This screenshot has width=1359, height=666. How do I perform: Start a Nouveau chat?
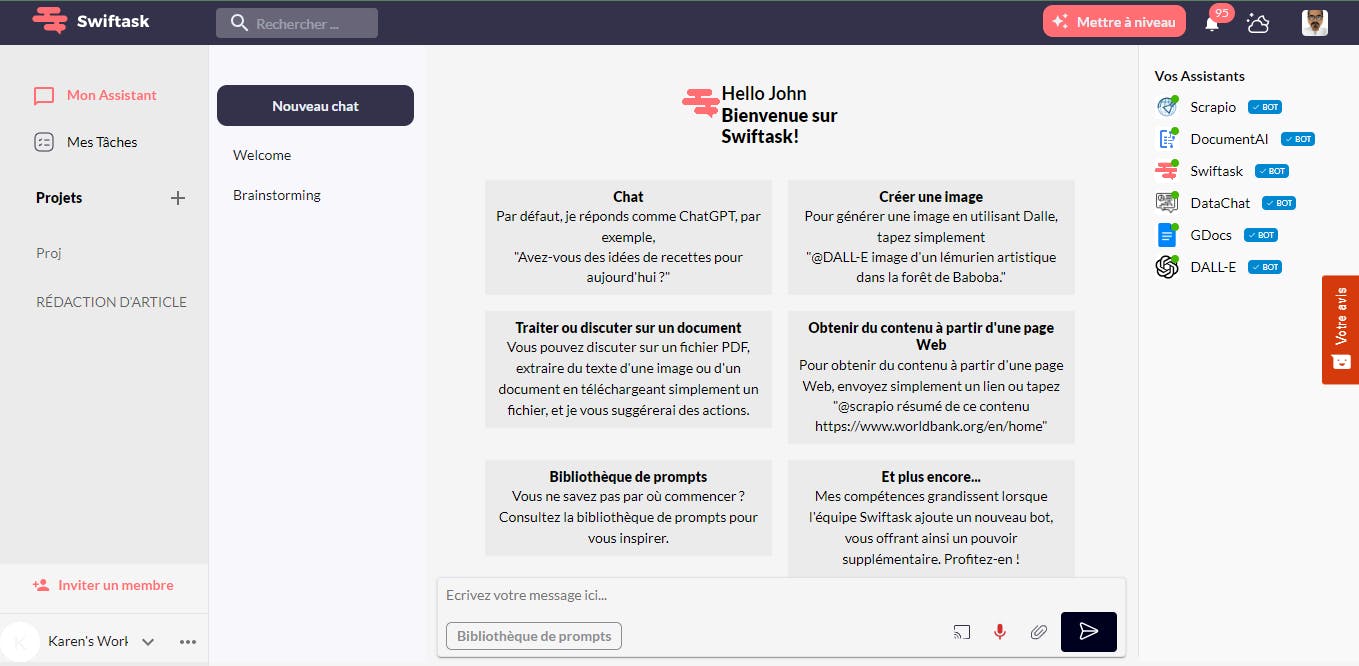[x=315, y=106]
